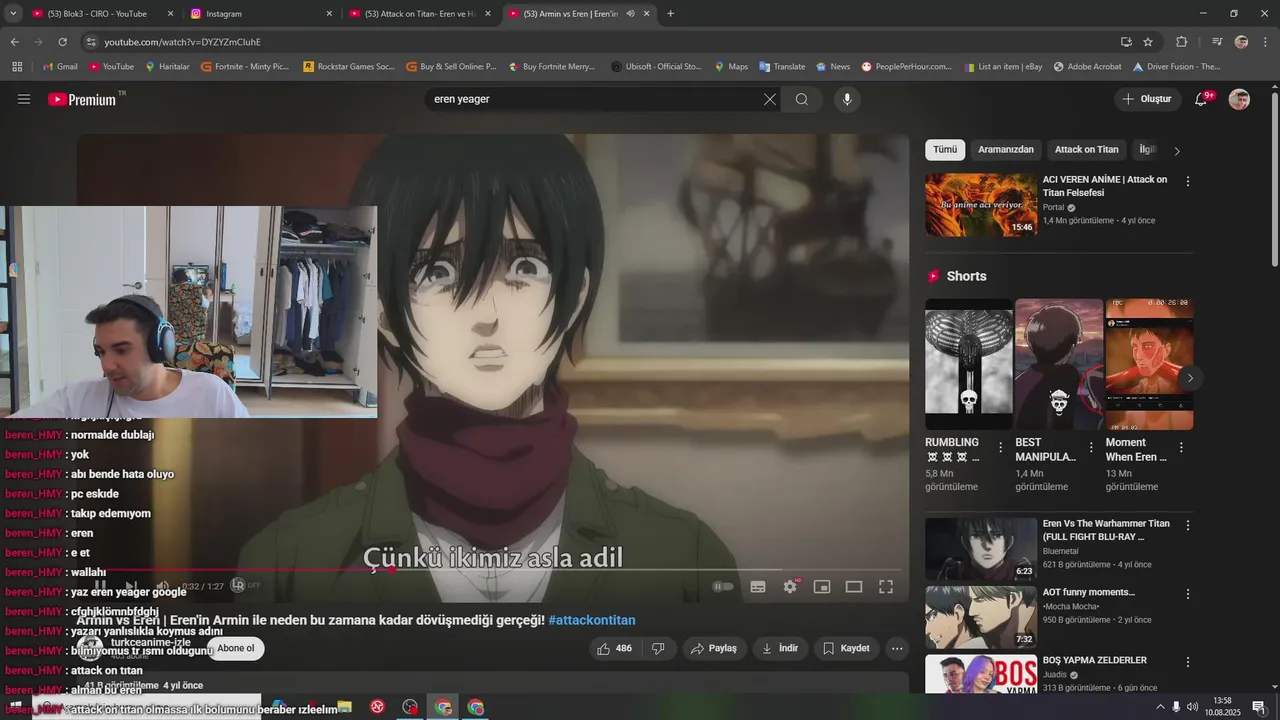Screen dimensions: 1280x720
Task: Download the video with İndir
Action: pos(780,648)
